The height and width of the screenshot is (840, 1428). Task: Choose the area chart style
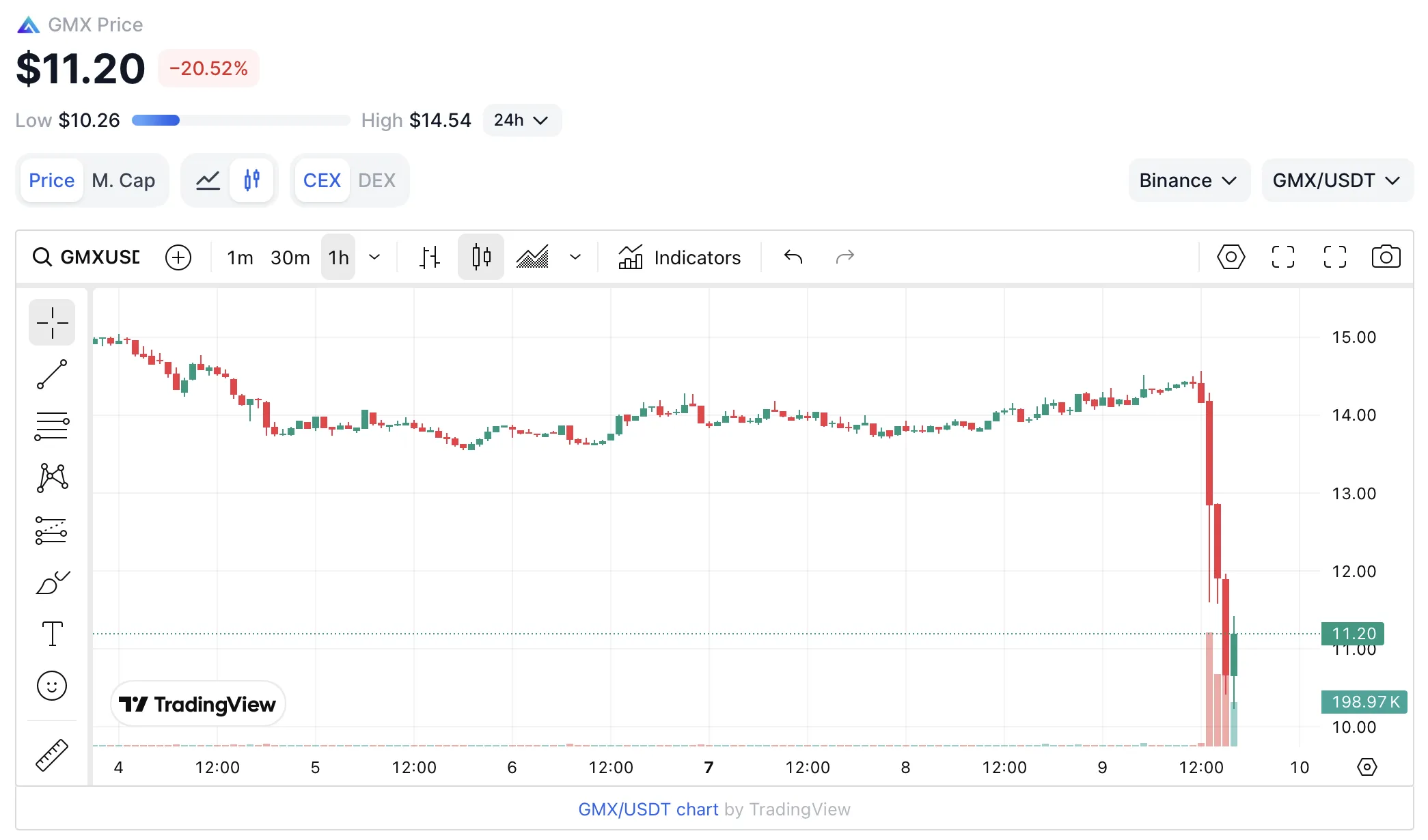click(x=532, y=257)
